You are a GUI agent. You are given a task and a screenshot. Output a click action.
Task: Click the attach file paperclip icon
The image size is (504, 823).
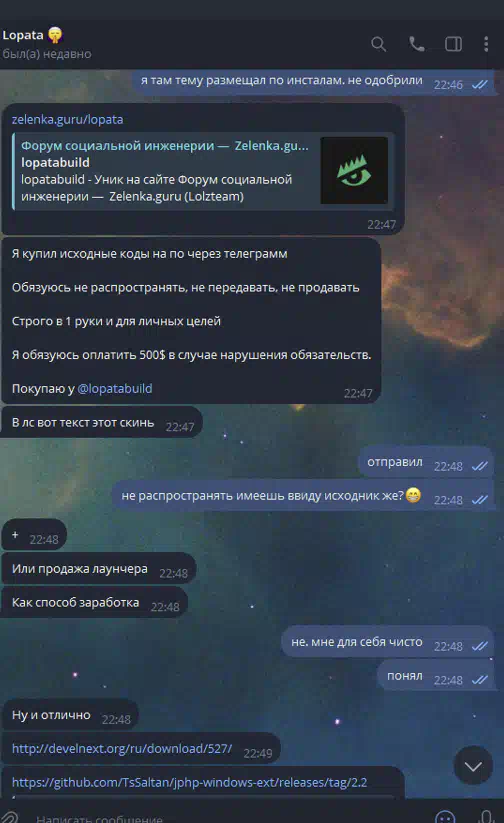click(x=9, y=817)
